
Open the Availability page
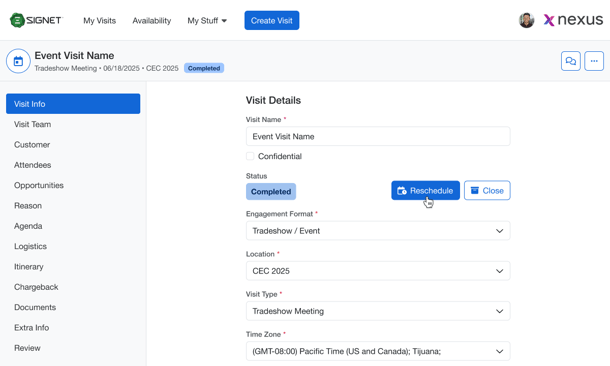point(152,21)
